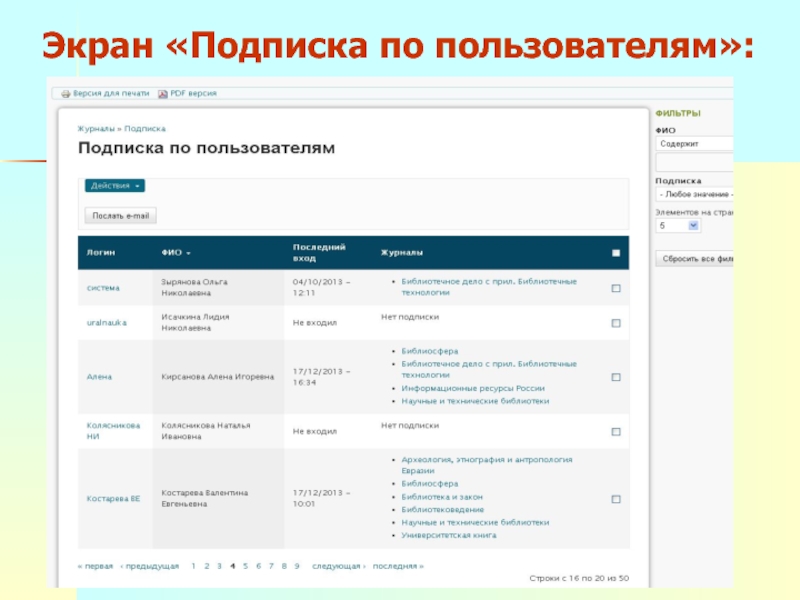The width and height of the screenshot is (800, 600).
Task: Open Алена's Библиотечное дело с прил. link
Action: click(489, 369)
